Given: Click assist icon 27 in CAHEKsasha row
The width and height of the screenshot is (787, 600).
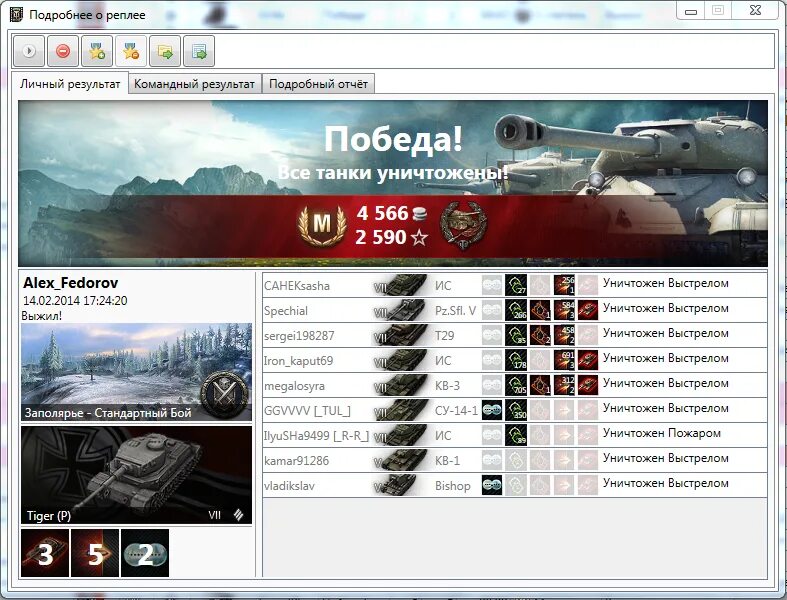Looking at the screenshot, I should click(x=516, y=285).
